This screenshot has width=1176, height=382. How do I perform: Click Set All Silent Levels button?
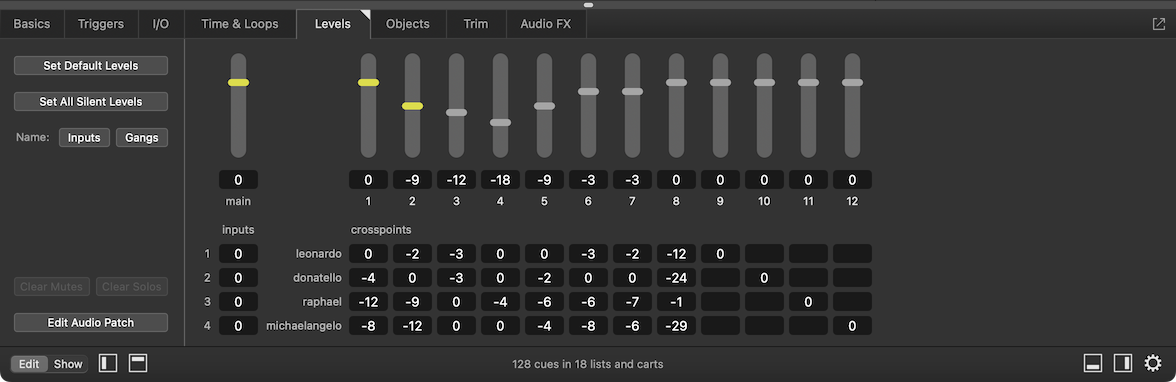tap(91, 101)
